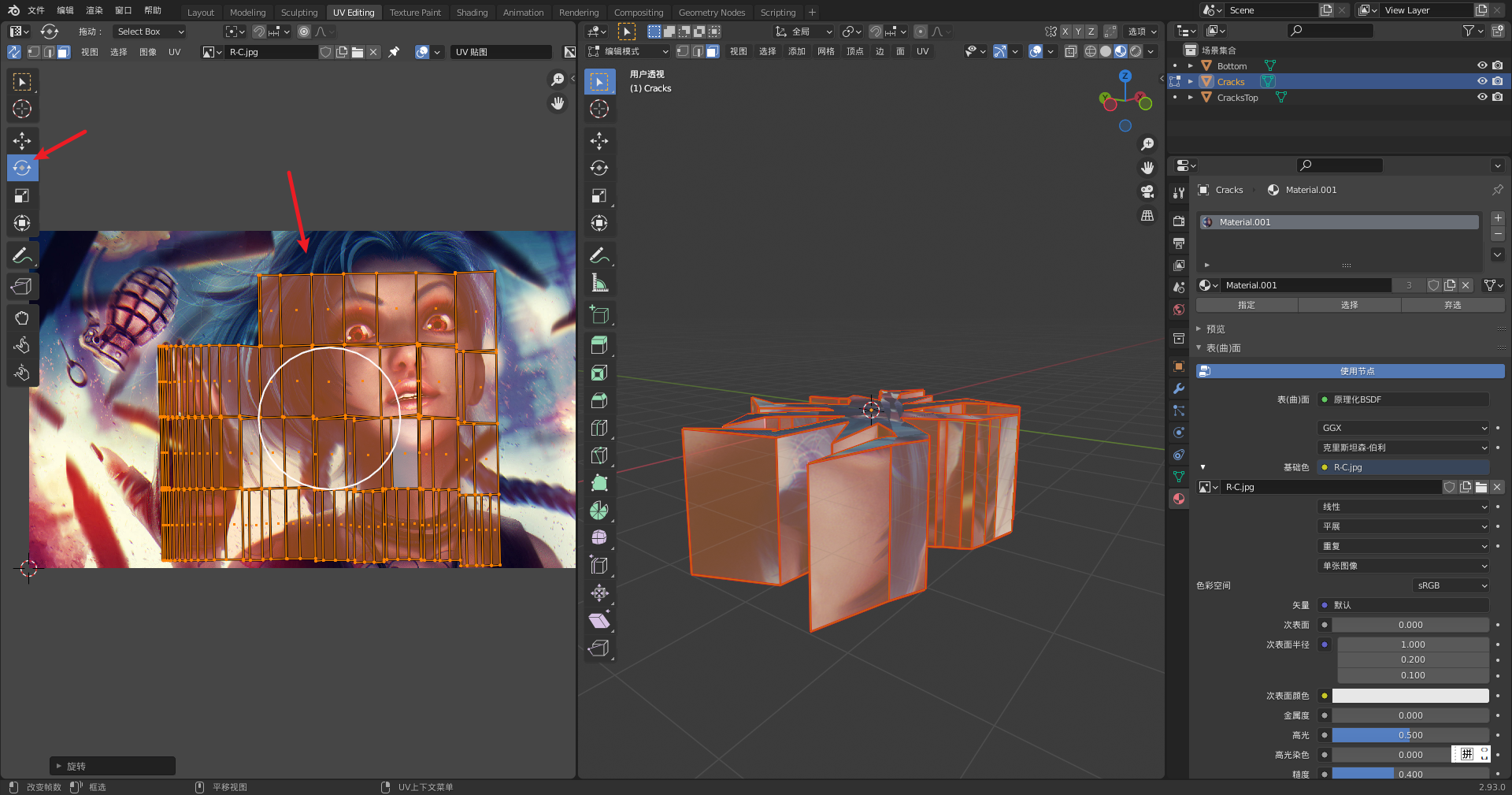Select the UV Grab sculpt tool
Viewport: 1512px width, 795px height.
point(22,318)
